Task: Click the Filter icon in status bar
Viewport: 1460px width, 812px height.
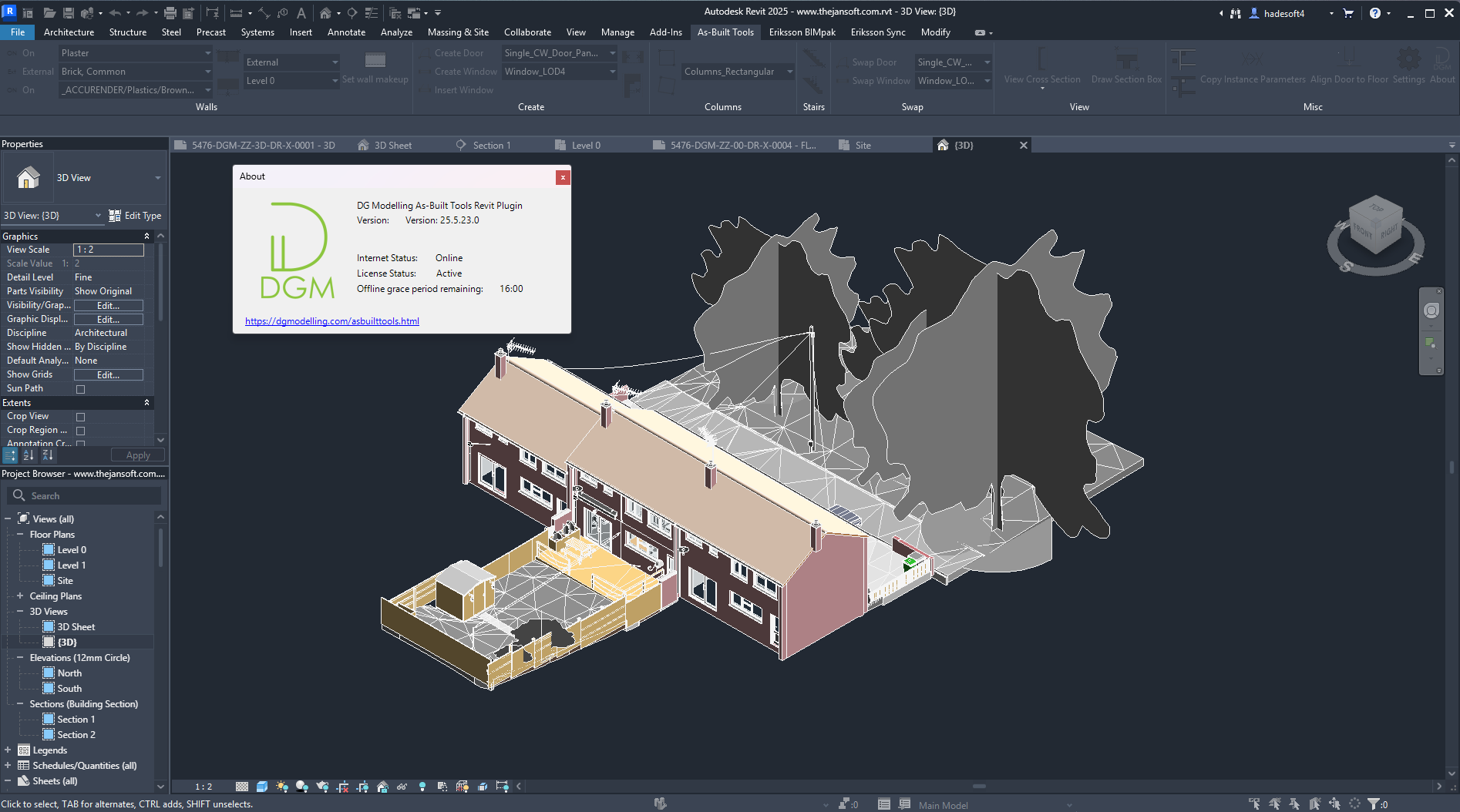Action: point(1374,804)
